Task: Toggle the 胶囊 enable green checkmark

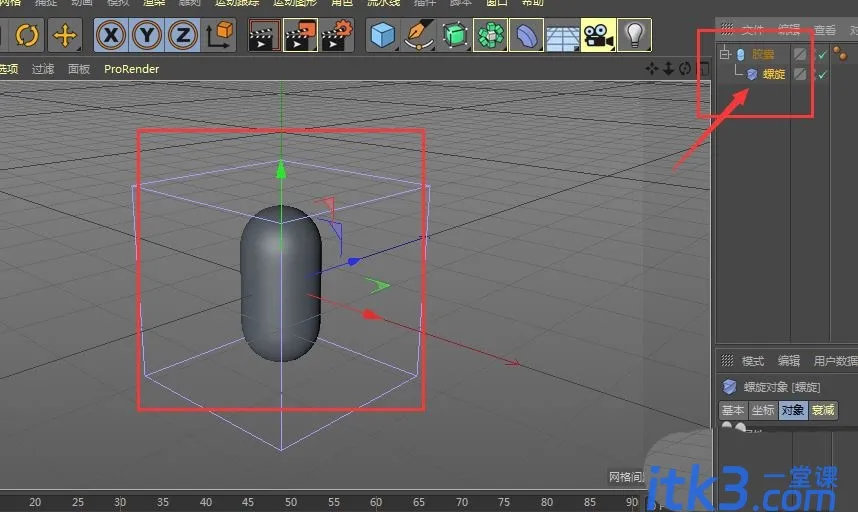Action: (822, 55)
